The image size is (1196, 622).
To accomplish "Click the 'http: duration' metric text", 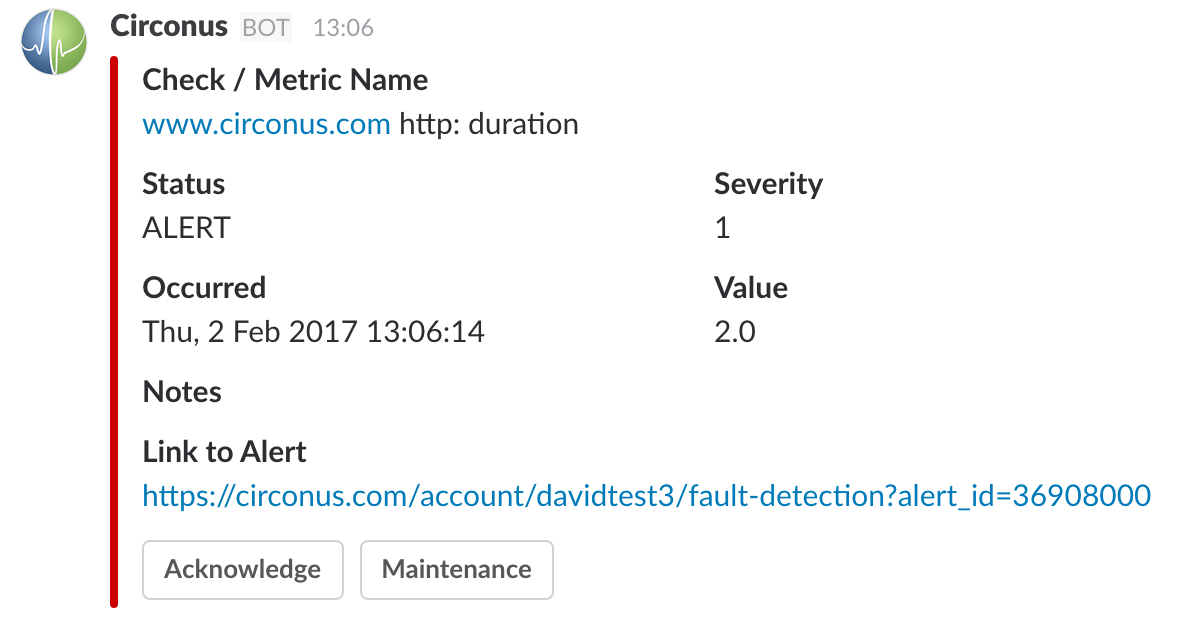I will [x=489, y=125].
